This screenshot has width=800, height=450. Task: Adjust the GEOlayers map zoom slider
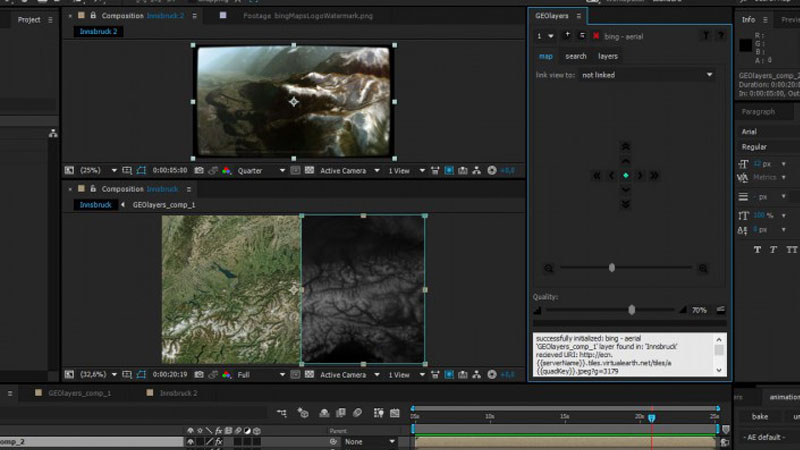[x=612, y=268]
